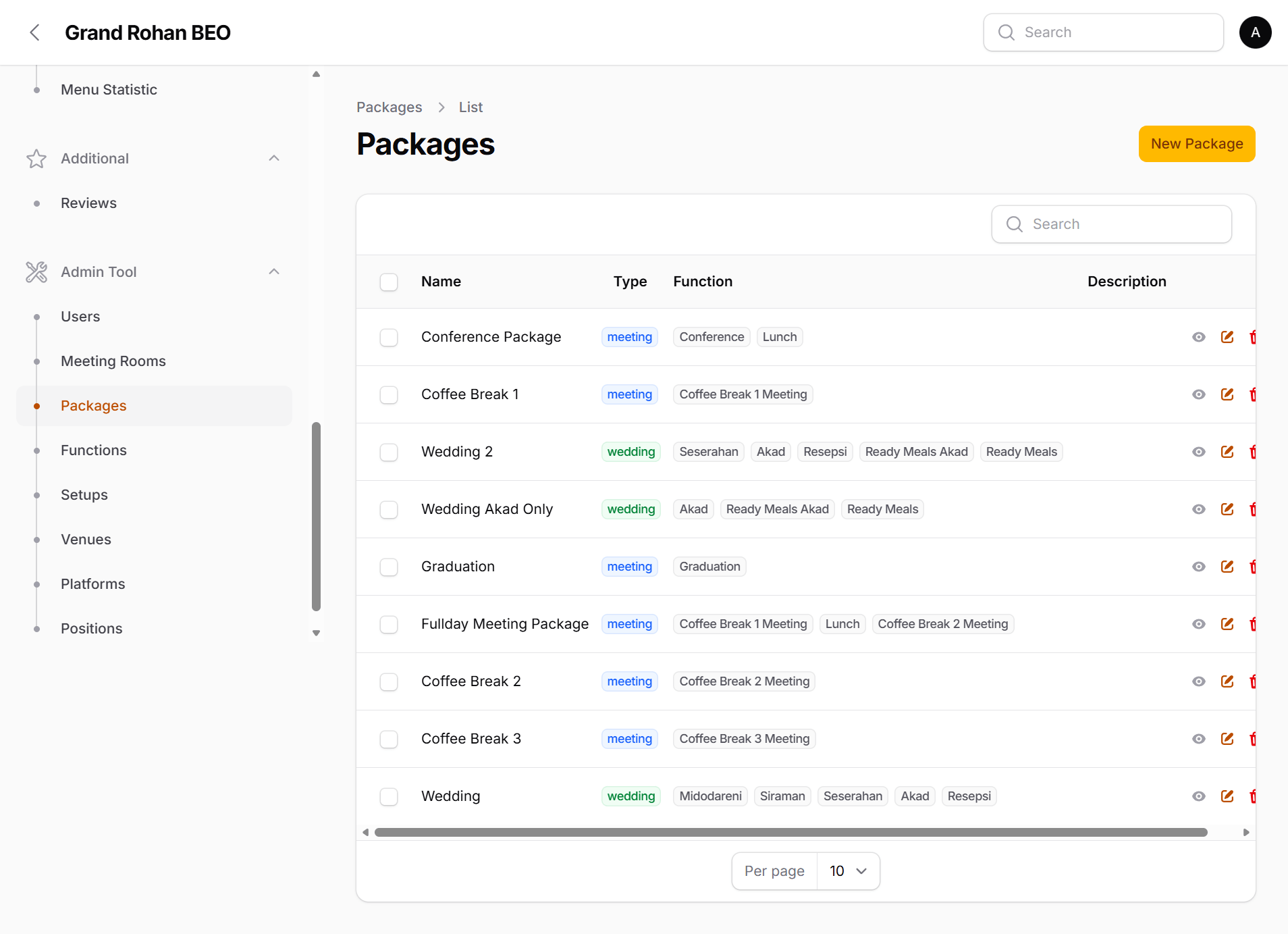
Task: Open Positions in the sidebar
Action: 92,629
